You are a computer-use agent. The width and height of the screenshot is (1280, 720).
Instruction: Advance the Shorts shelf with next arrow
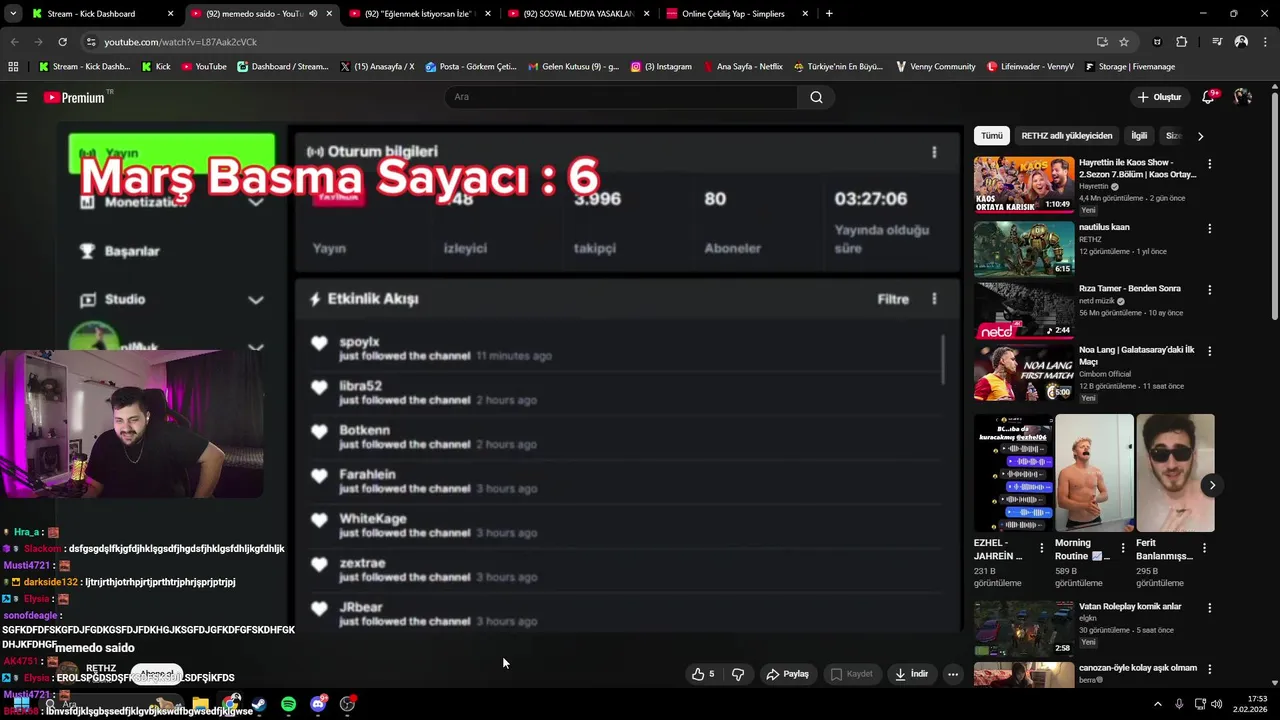1212,485
